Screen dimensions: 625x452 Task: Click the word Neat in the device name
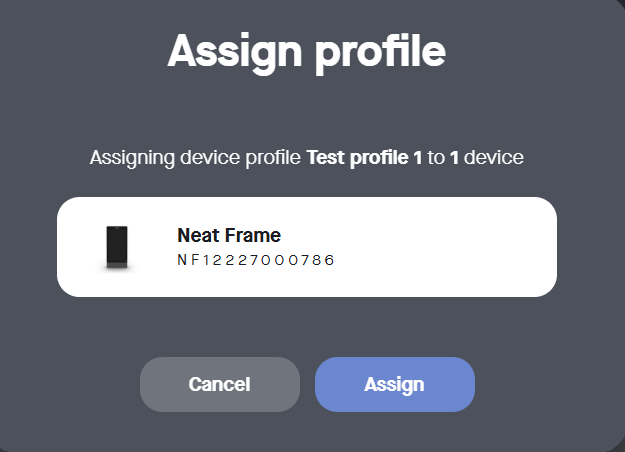click(x=197, y=236)
